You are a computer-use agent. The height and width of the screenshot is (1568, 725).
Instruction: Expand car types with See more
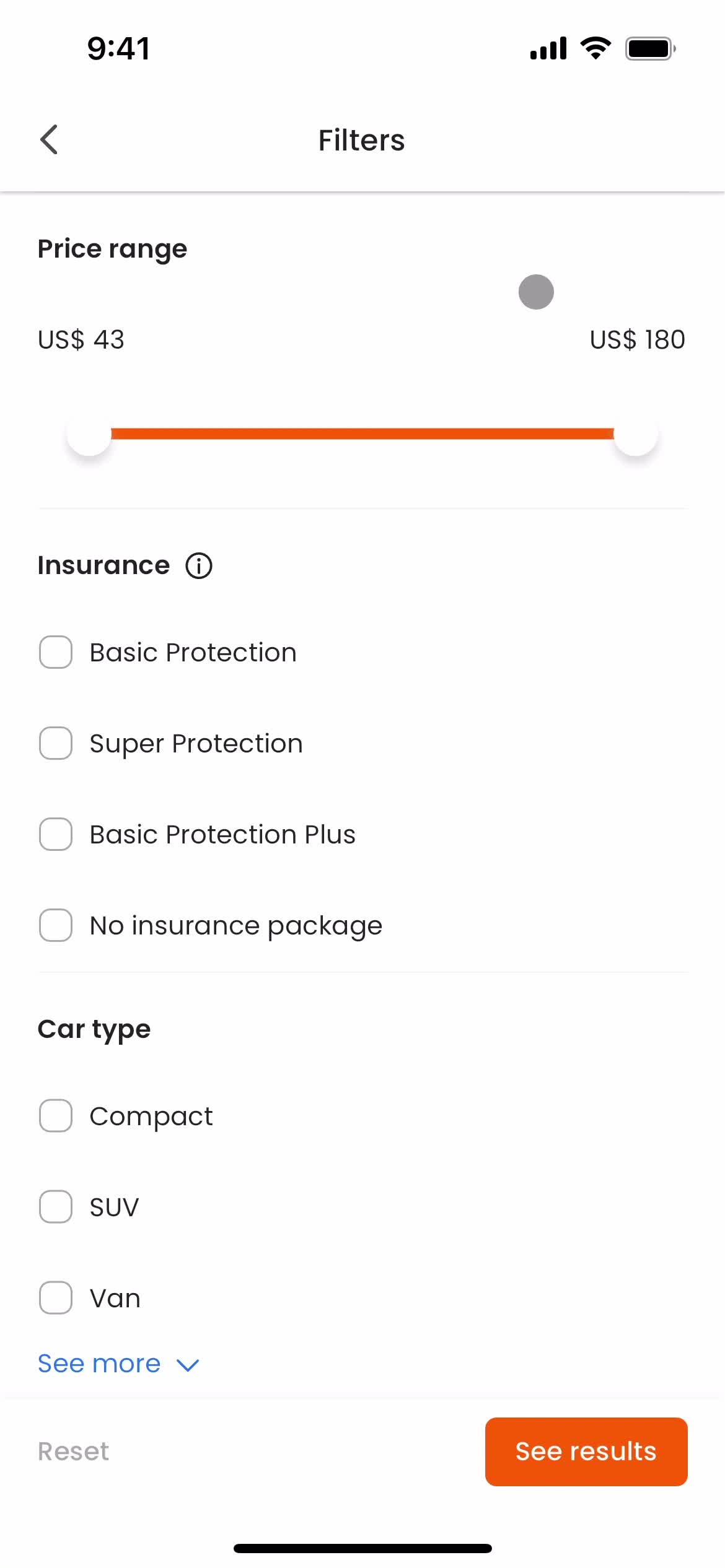pyautogui.click(x=99, y=1364)
